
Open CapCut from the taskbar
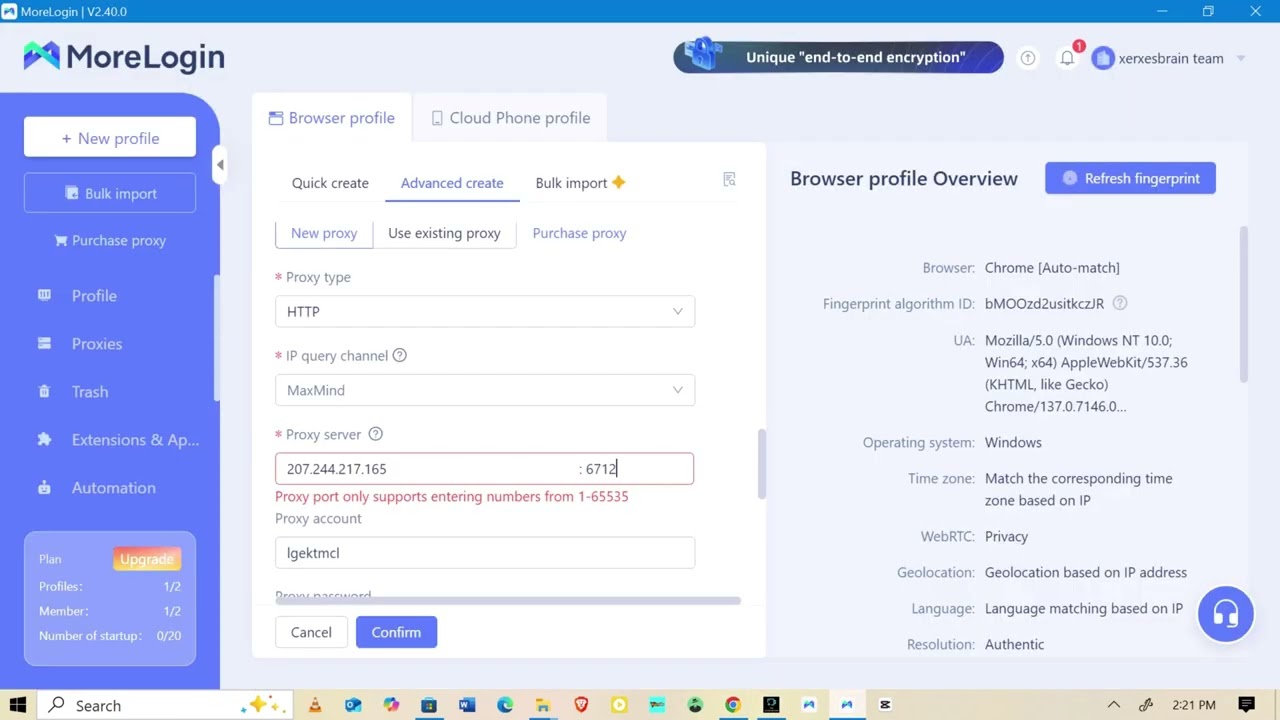coord(885,705)
